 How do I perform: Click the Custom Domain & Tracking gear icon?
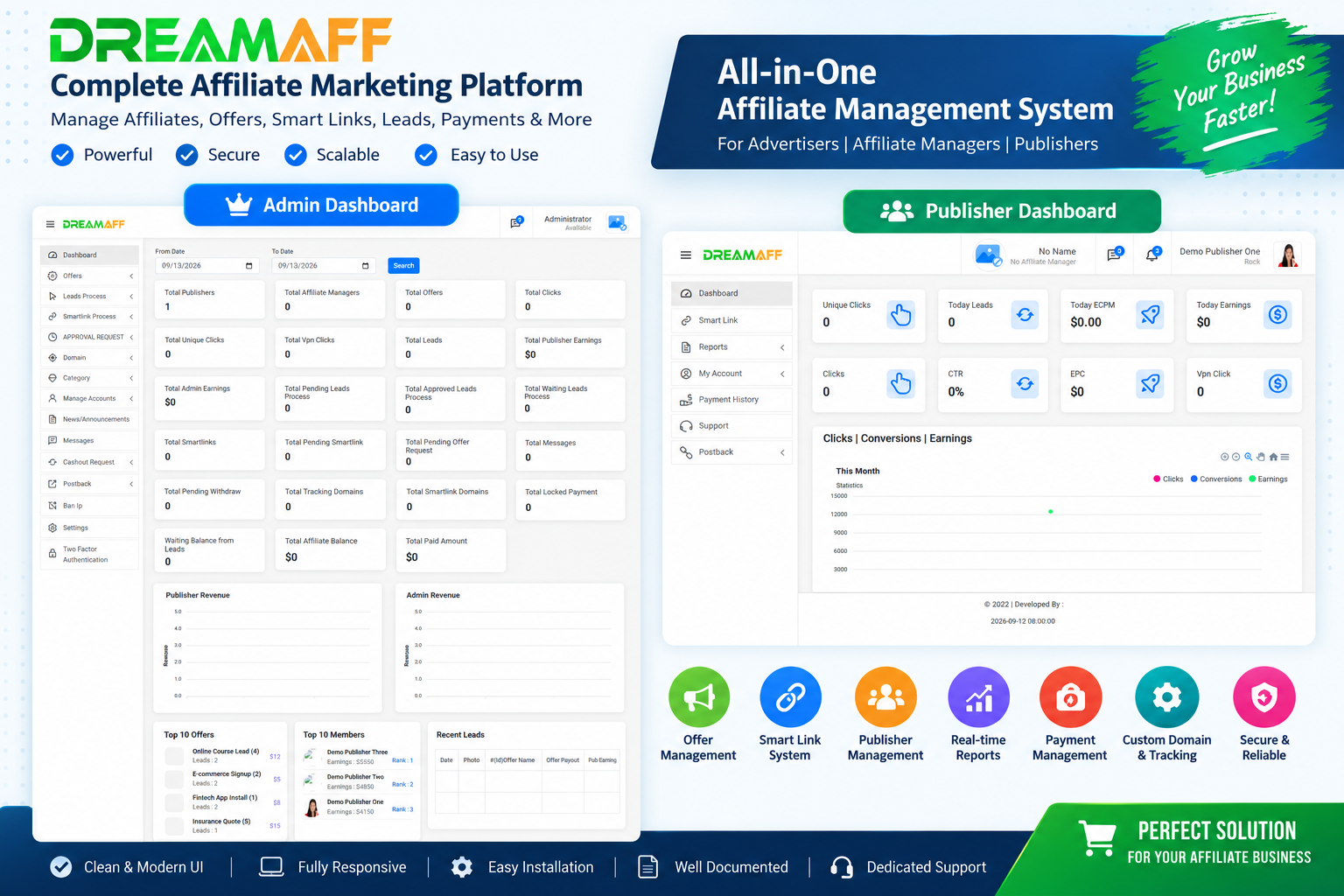click(x=1166, y=697)
